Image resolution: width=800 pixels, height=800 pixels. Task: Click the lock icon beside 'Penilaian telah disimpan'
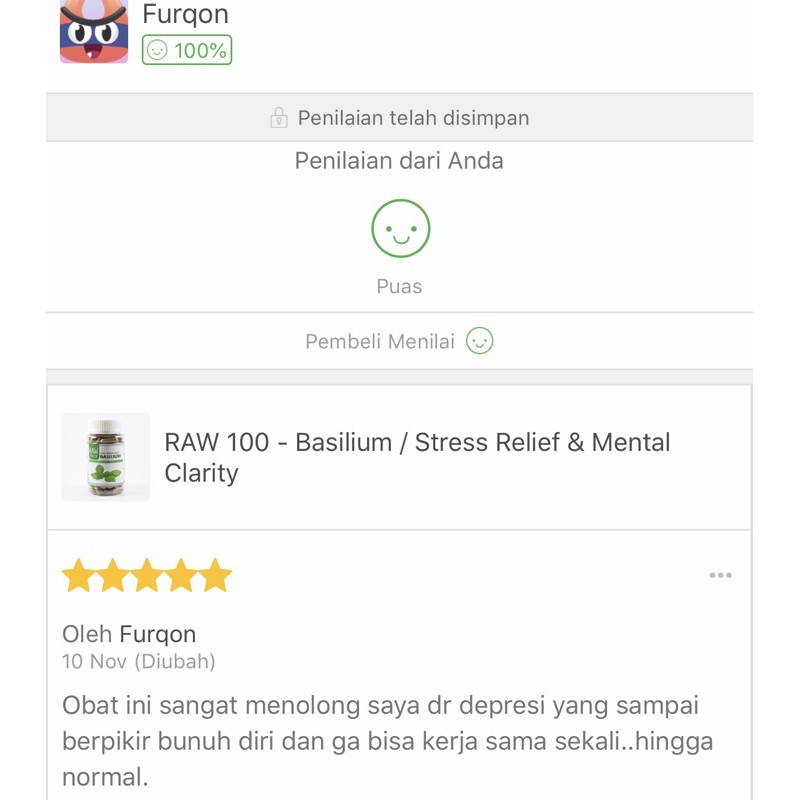[283, 118]
